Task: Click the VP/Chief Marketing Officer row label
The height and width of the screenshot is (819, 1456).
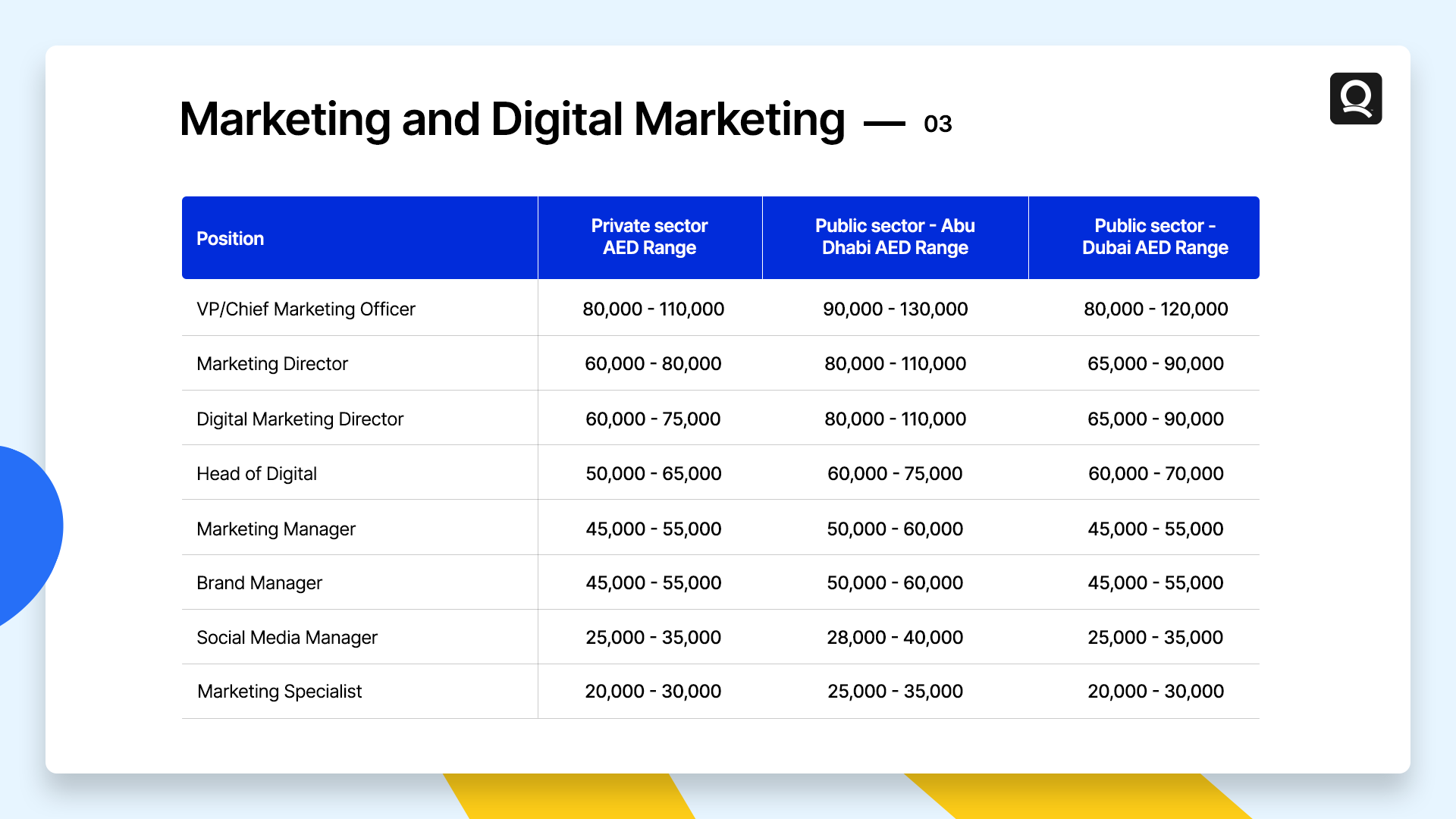Action: coord(306,309)
